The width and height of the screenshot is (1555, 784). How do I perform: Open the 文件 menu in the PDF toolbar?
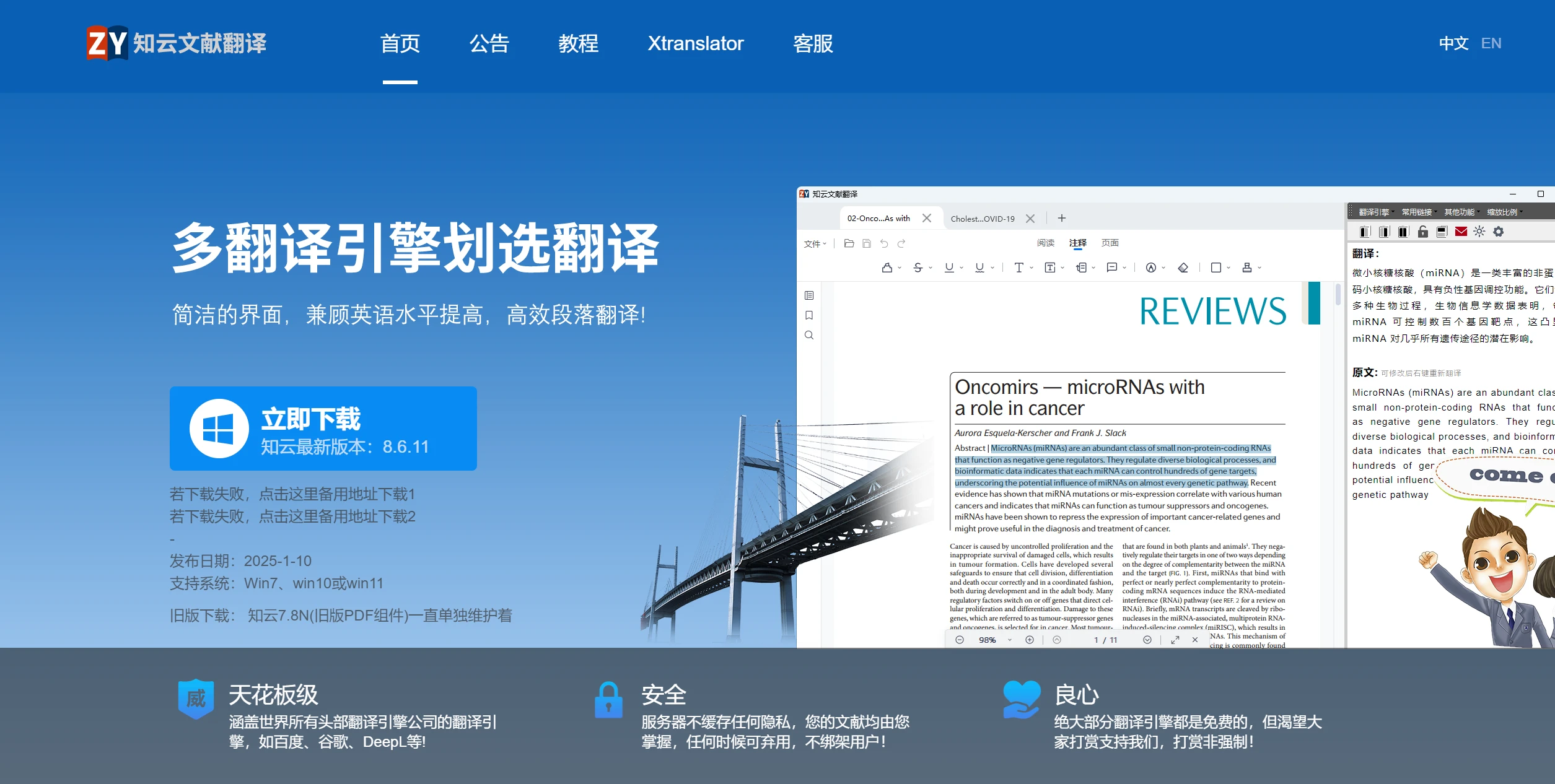click(813, 243)
